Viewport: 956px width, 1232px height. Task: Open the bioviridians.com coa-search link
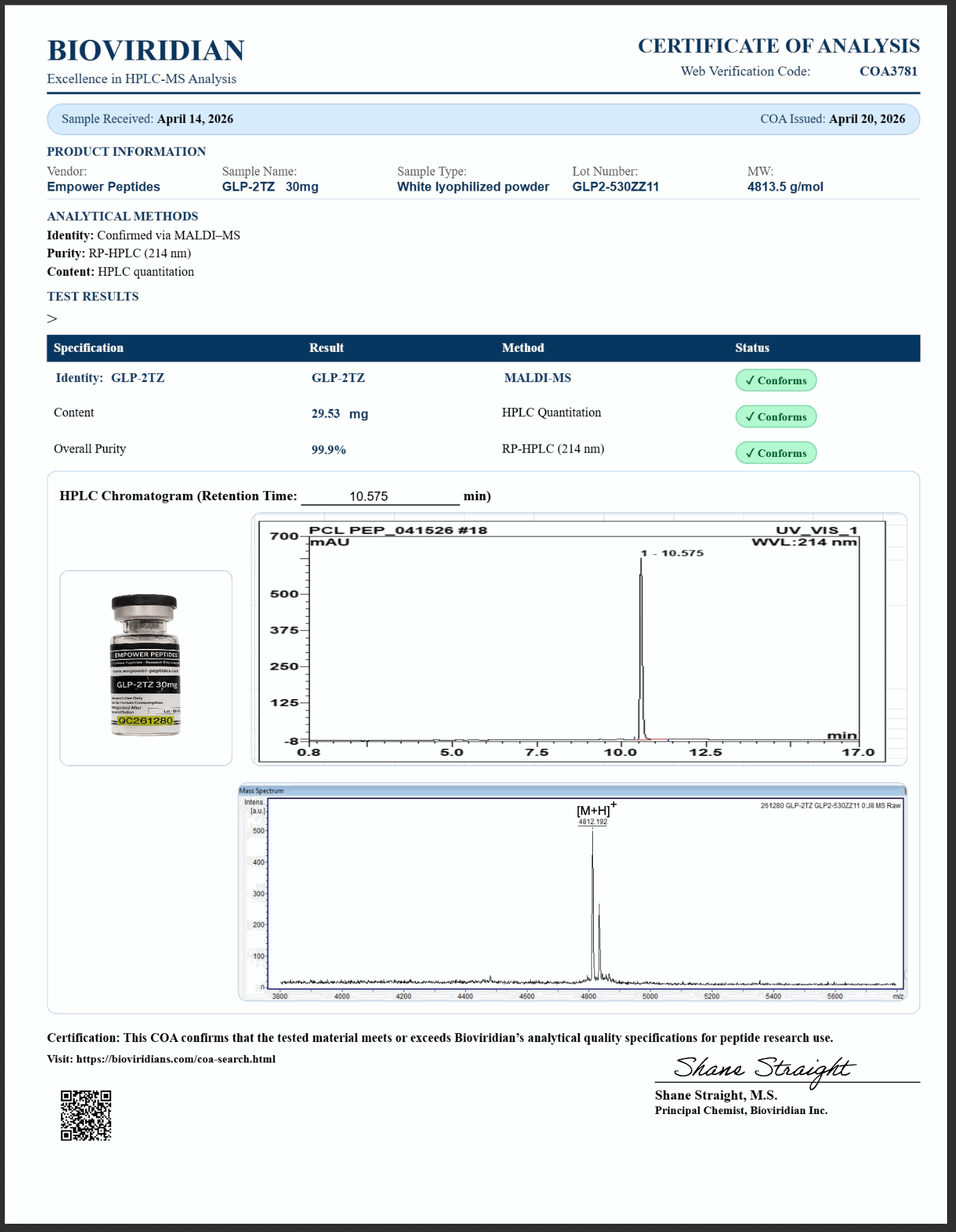[x=176, y=1059]
